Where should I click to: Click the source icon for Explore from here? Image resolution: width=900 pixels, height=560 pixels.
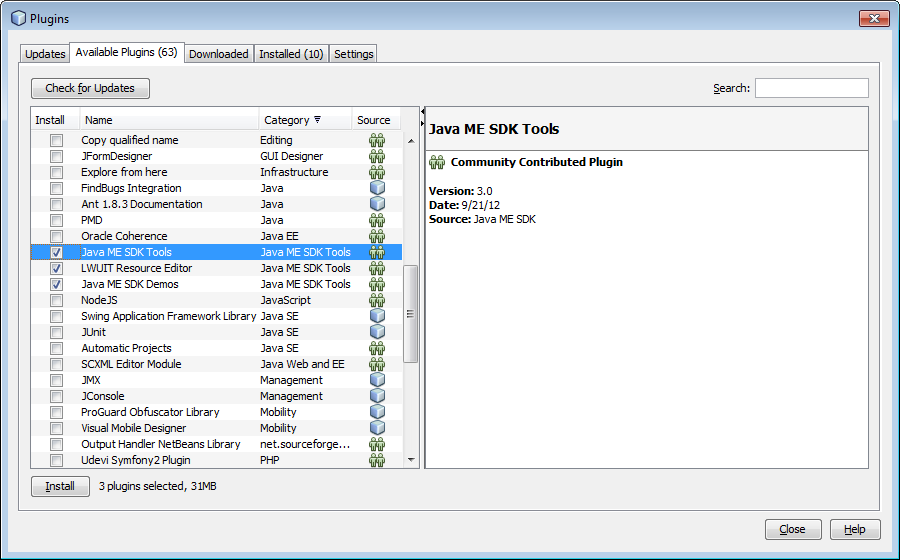(377, 172)
